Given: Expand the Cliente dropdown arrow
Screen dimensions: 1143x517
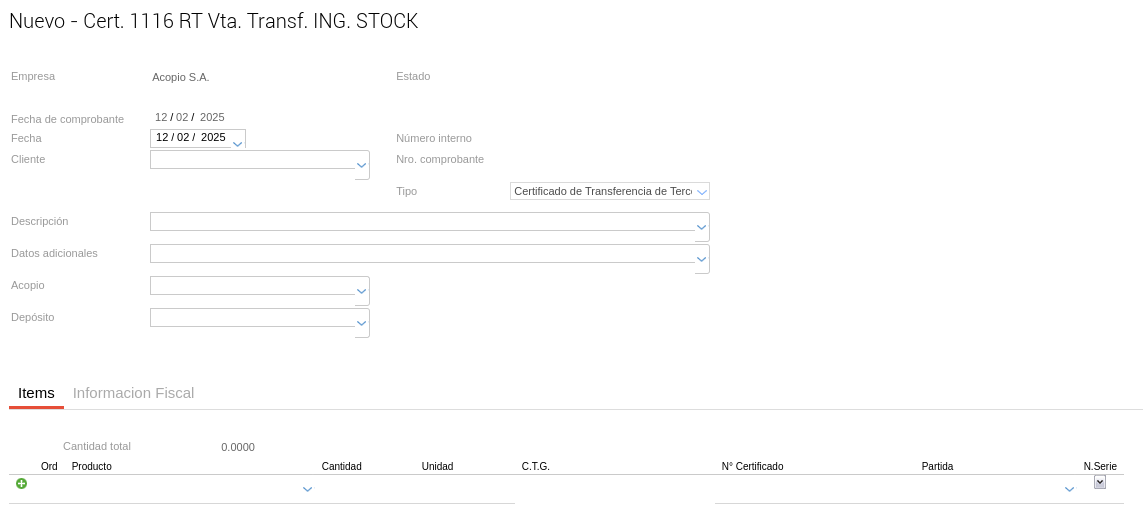Looking at the screenshot, I should point(362,166).
